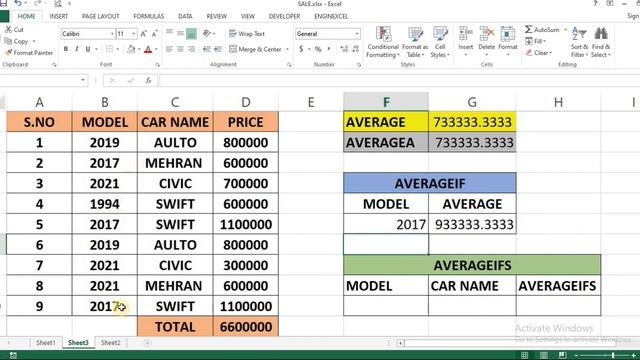The image size is (640, 360).
Task: Open the Merge & Center dropdown arrow
Action: coord(287,49)
